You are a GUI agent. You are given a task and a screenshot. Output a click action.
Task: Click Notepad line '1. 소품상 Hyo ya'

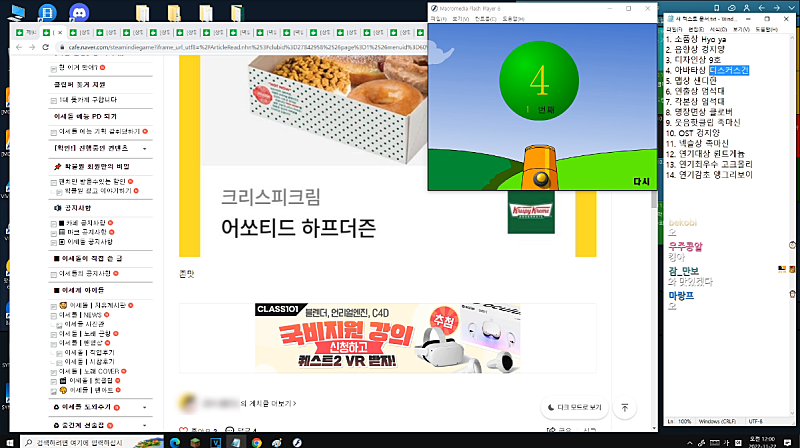pyautogui.click(x=696, y=39)
